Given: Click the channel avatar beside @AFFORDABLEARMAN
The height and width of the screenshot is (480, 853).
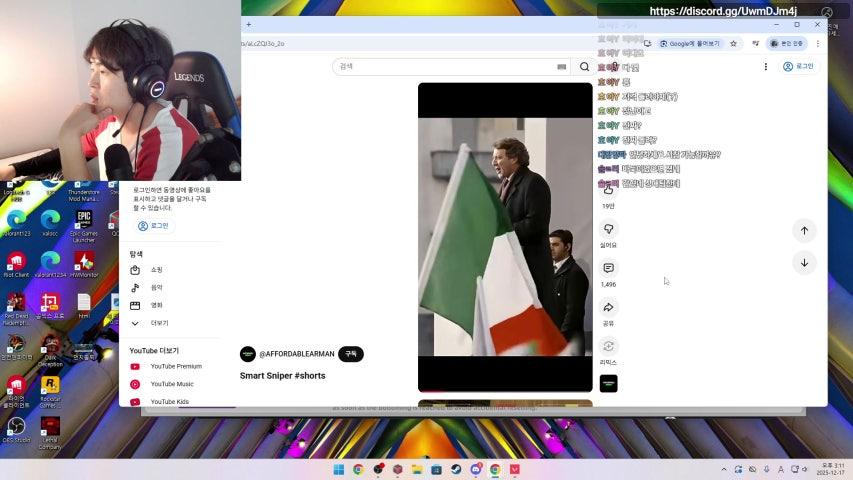Looking at the screenshot, I should [x=248, y=354].
